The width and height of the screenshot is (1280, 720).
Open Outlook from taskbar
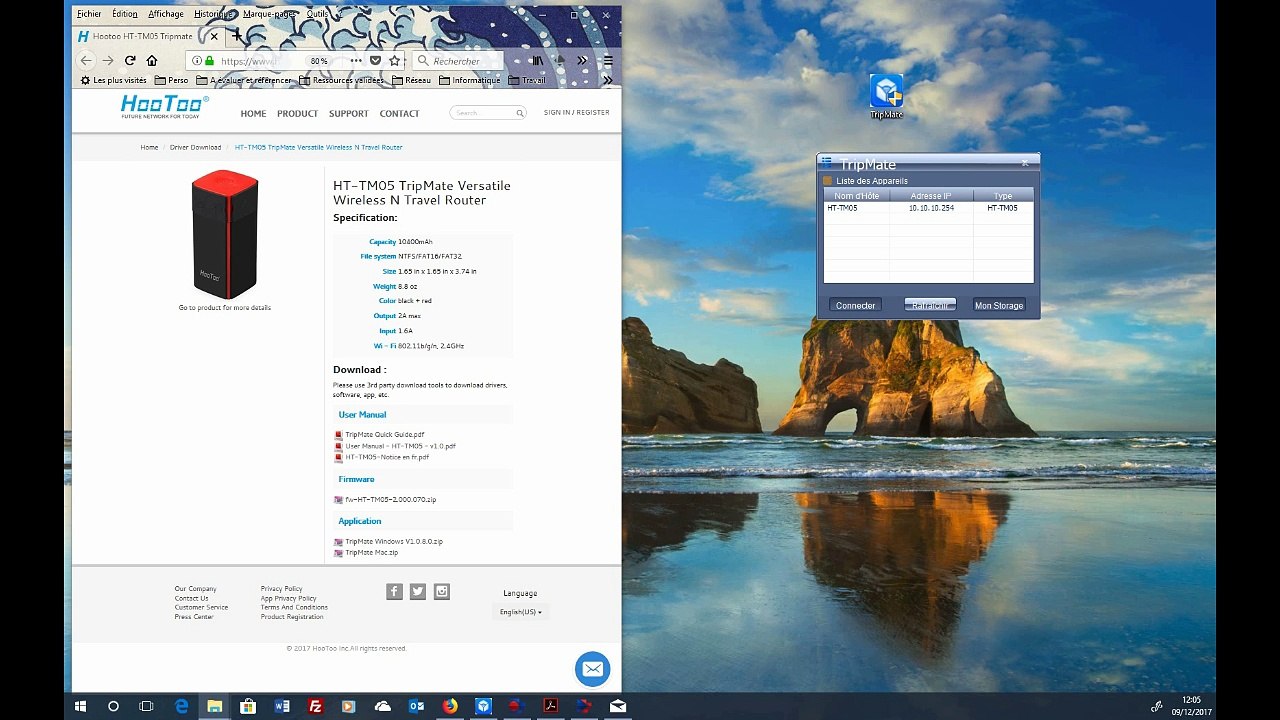[x=416, y=706]
